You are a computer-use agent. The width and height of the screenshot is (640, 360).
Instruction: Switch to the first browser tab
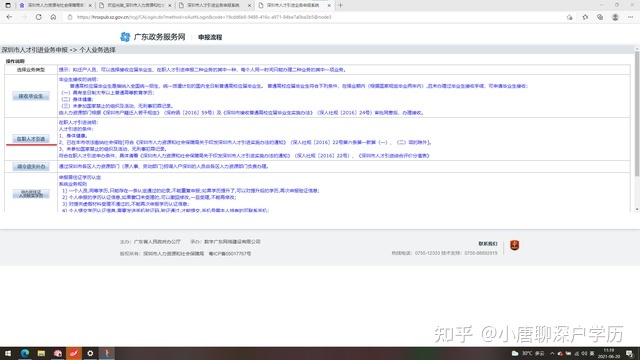coord(56,5)
